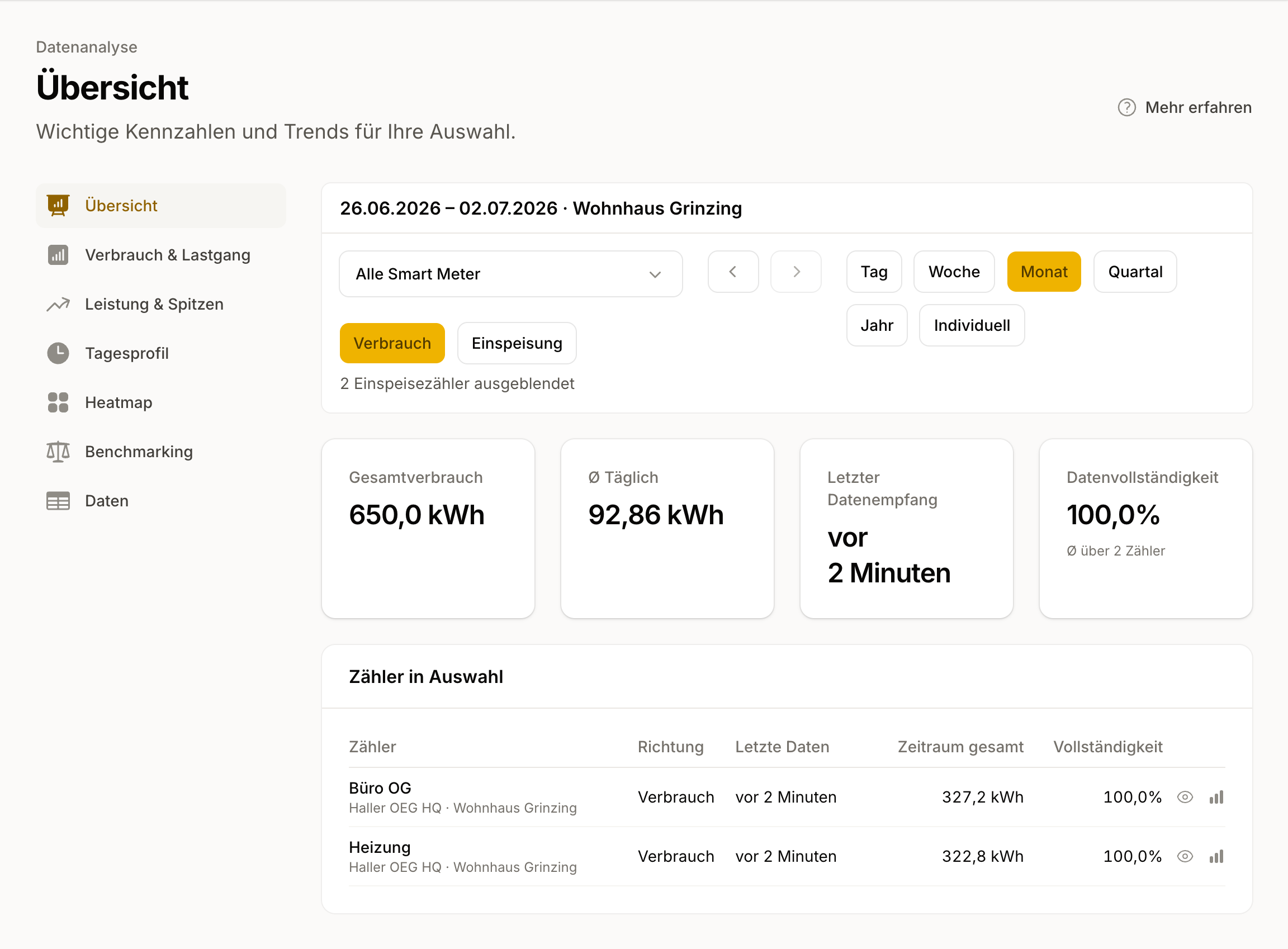Select the Tag time range
1288x949 pixels.
click(x=874, y=272)
